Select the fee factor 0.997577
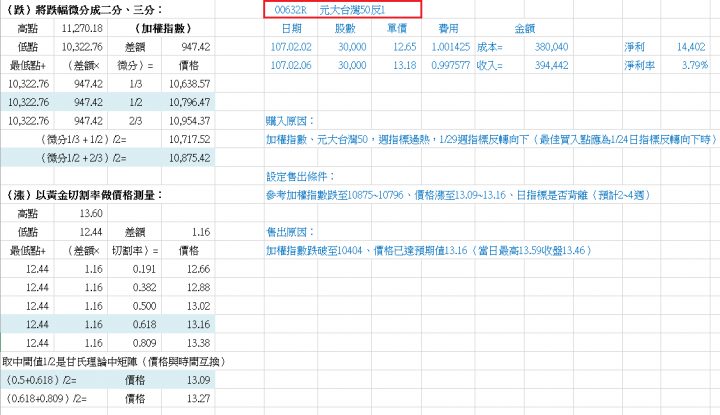 tap(450, 66)
